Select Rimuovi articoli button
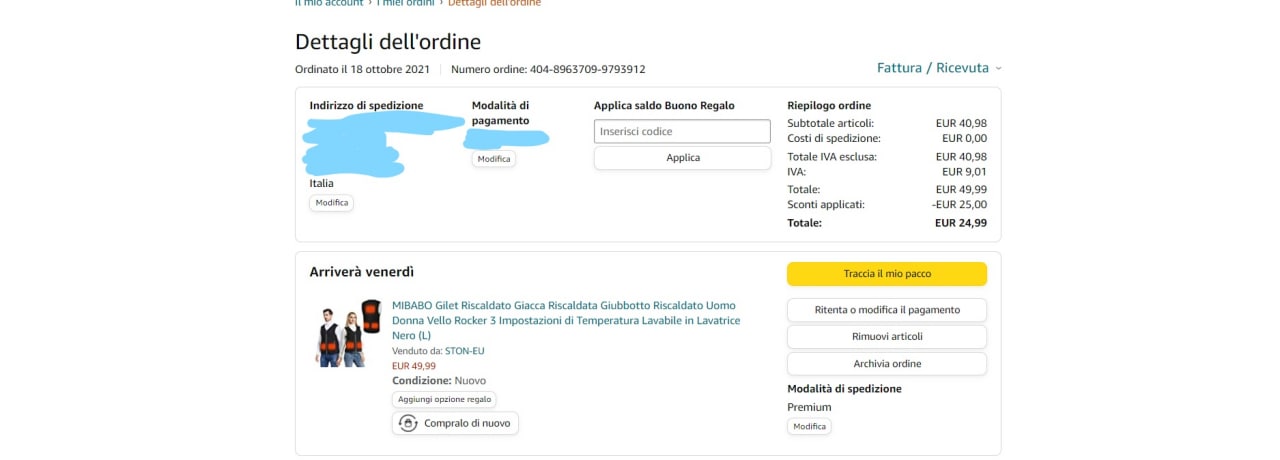1280x460 pixels. pos(886,337)
